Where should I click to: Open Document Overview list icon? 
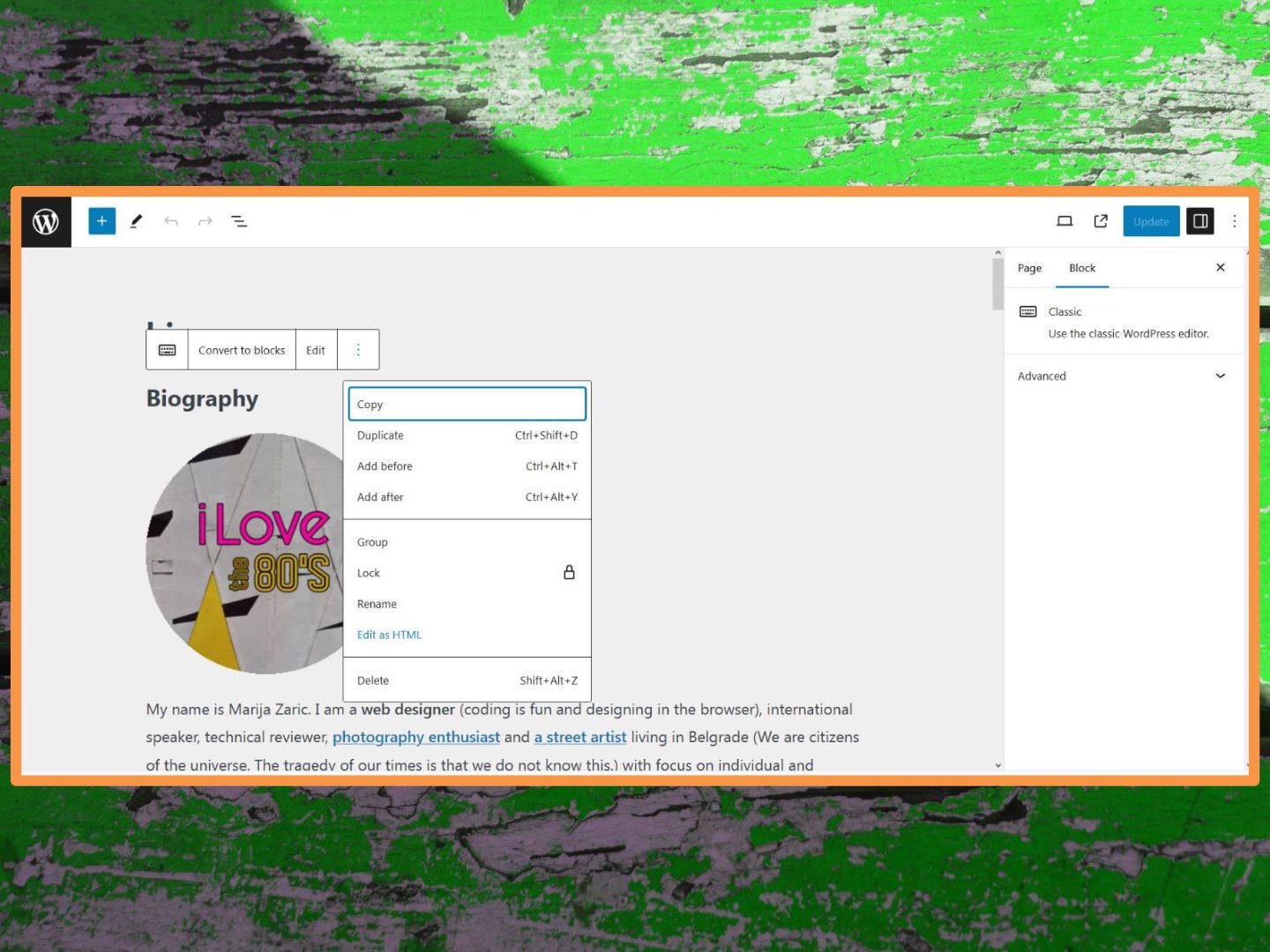[239, 221]
